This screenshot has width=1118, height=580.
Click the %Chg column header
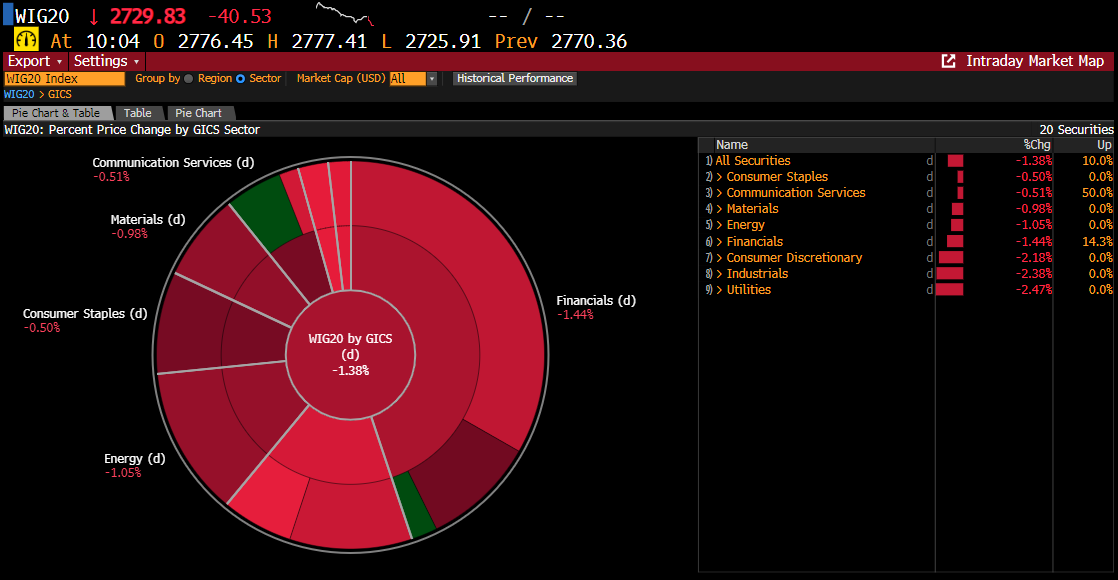[1037, 145]
